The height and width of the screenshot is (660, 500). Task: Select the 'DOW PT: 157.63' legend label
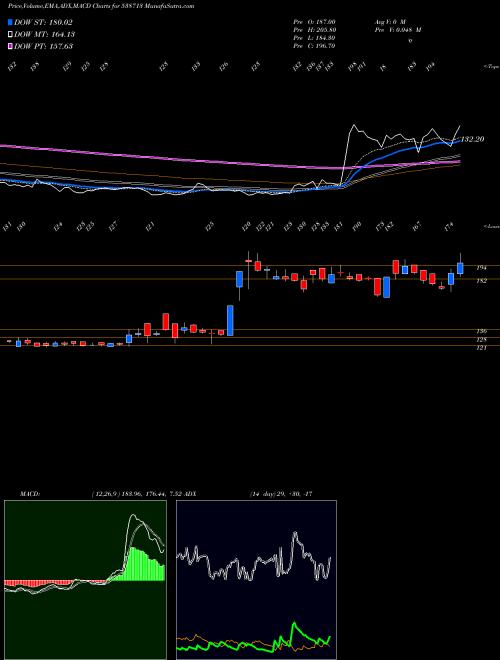click(44, 46)
